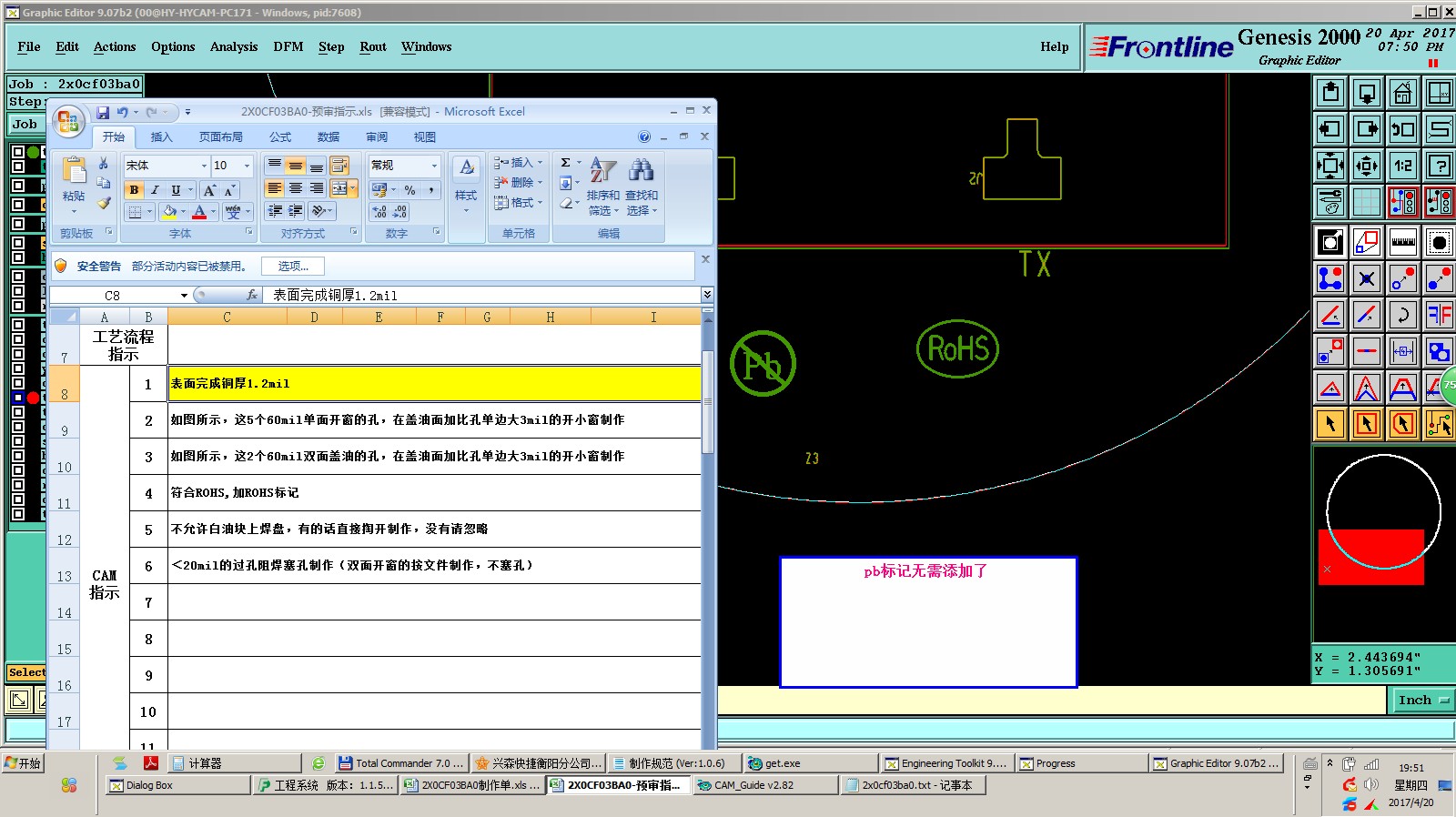The height and width of the screenshot is (817, 1456).
Task: Toggle Italic formatting in Excel
Action: point(155,190)
